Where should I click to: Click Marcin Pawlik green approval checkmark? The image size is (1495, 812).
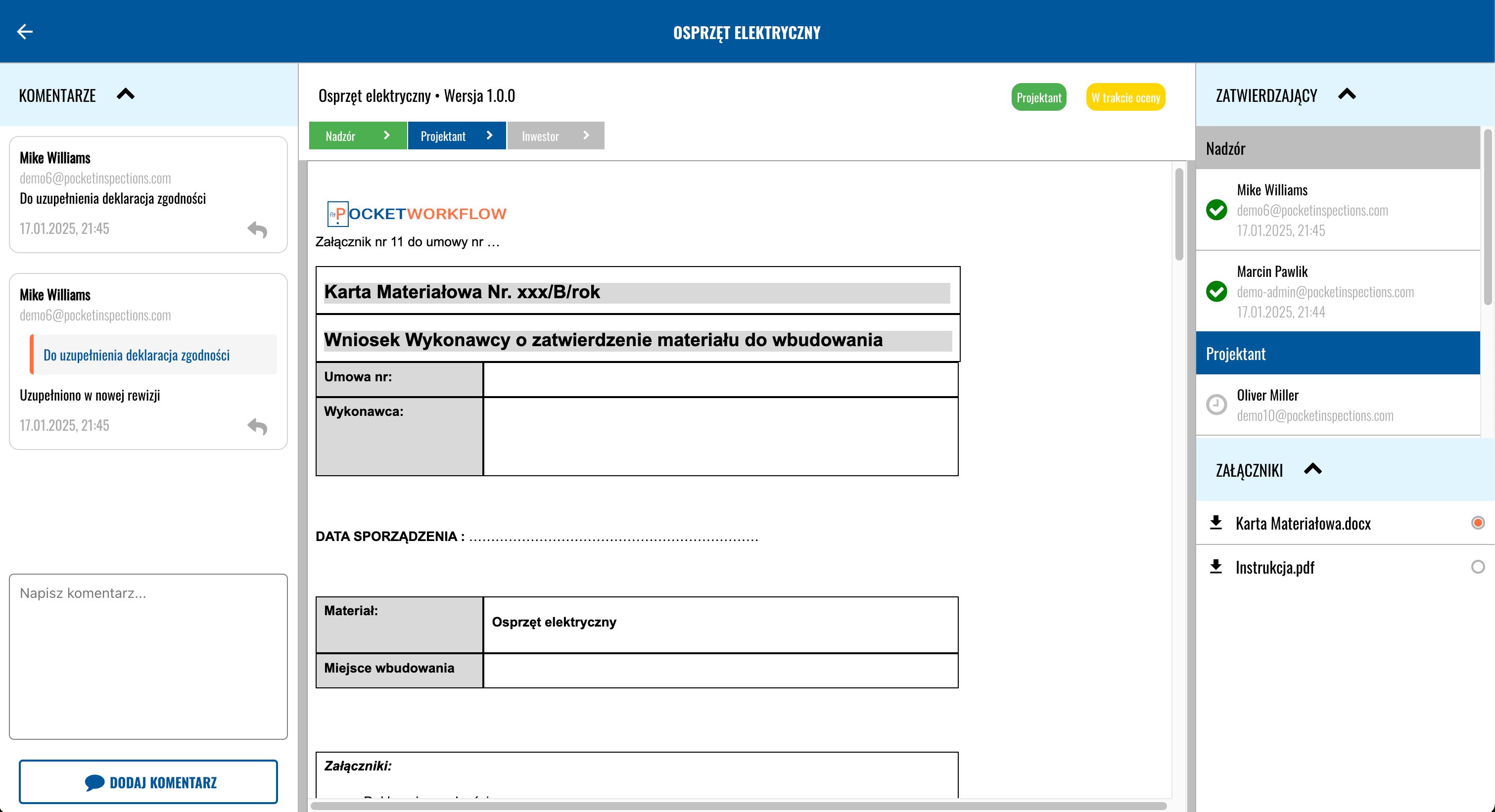click(x=1216, y=291)
